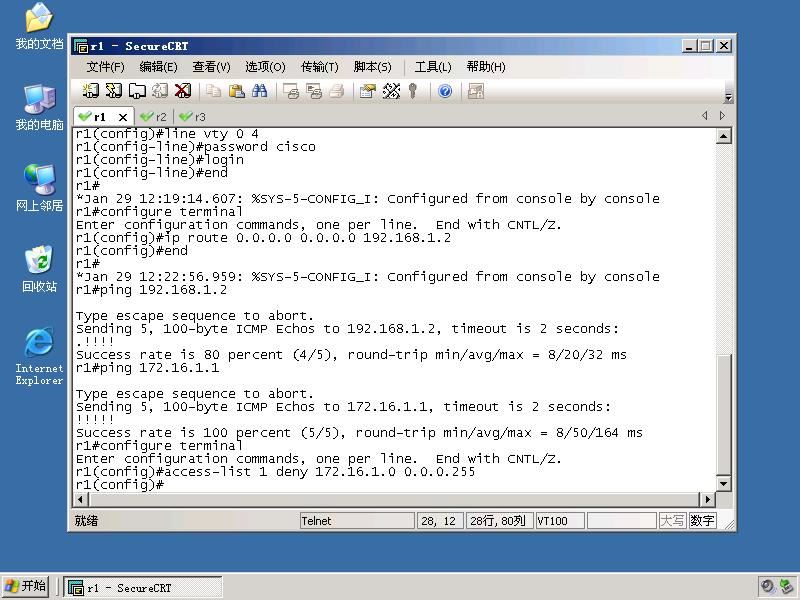Click the Print Screen icon
The height and width of the screenshot is (600, 800).
[x=291, y=91]
